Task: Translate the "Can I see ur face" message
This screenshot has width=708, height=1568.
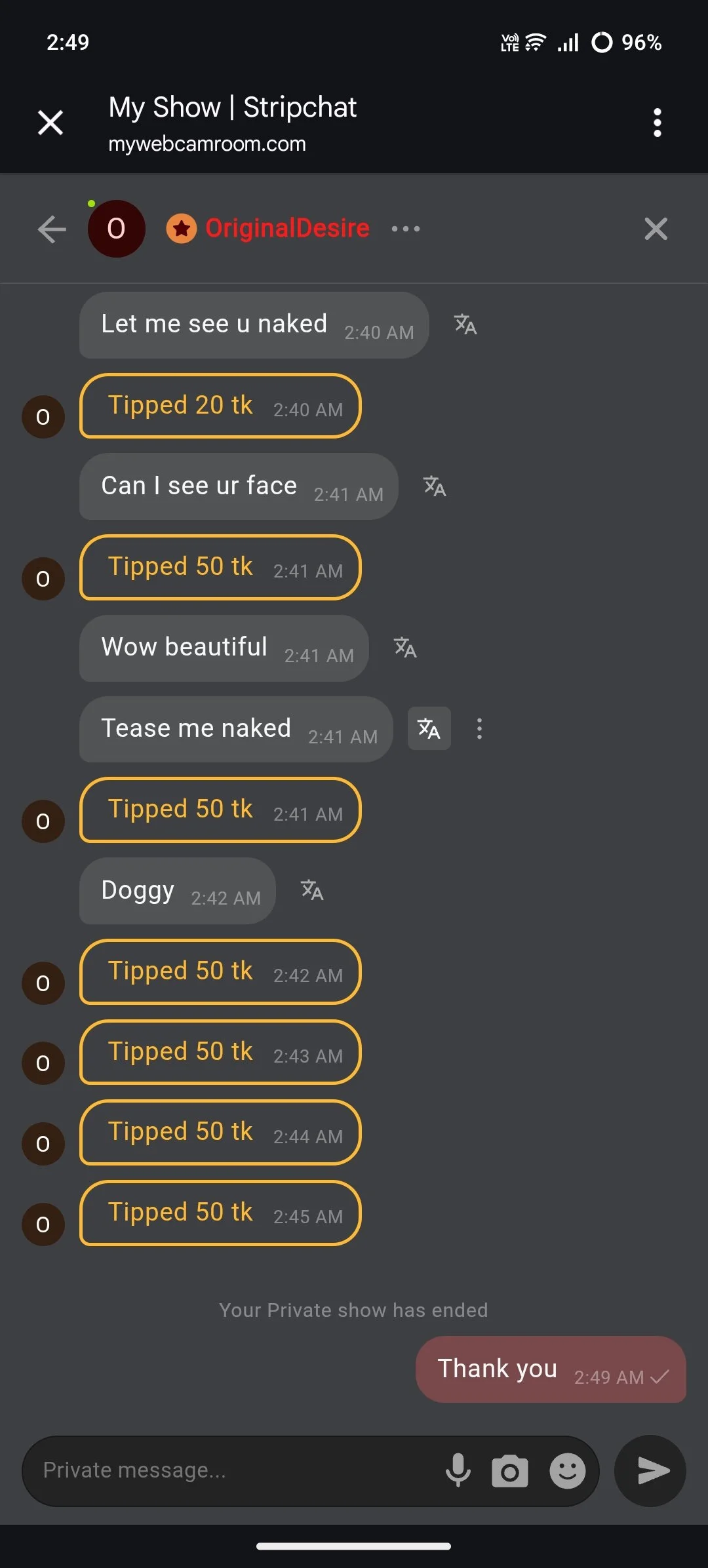Action: coord(435,486)
